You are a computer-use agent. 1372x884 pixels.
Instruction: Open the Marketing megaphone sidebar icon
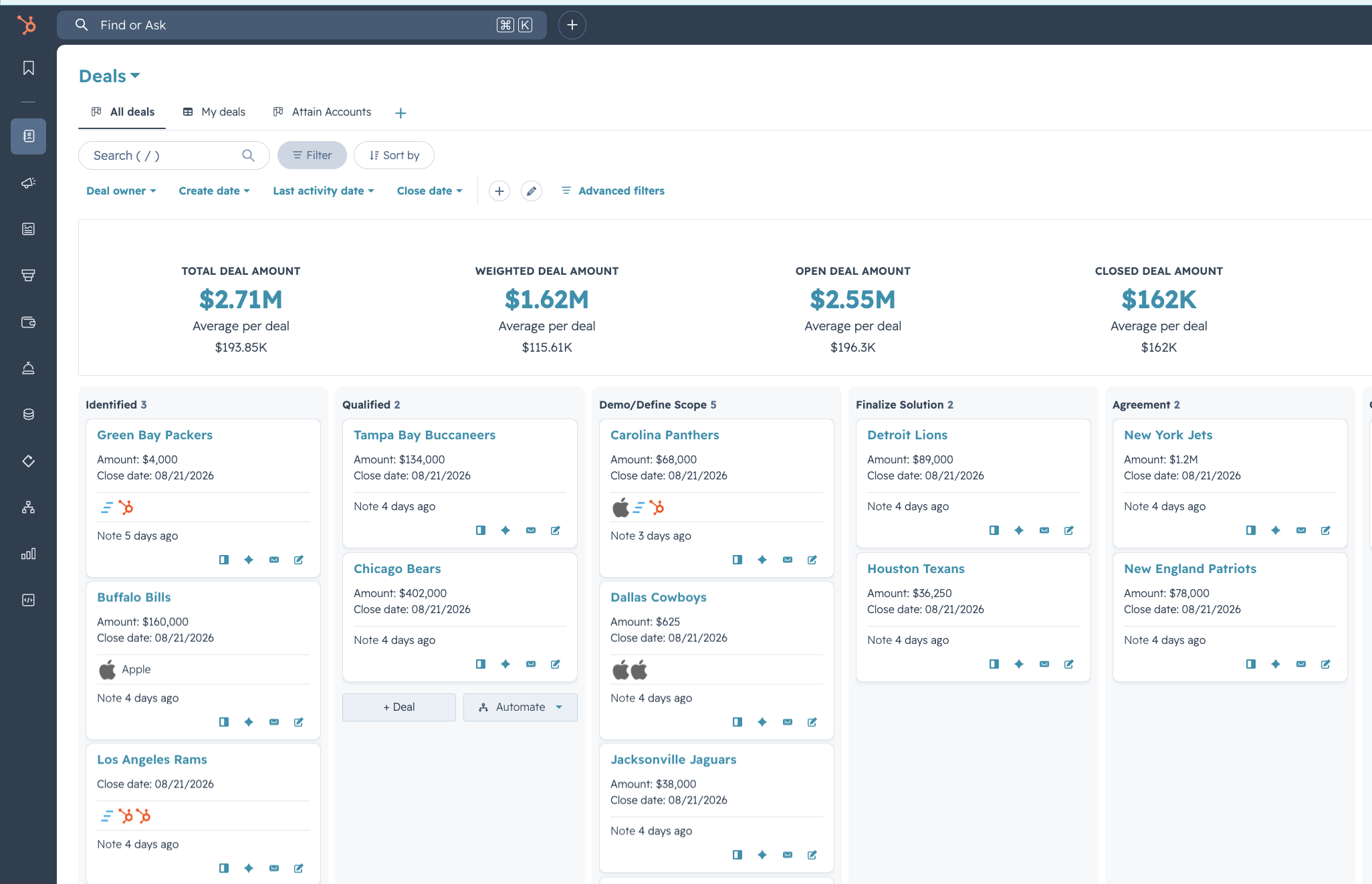[28, 183]
